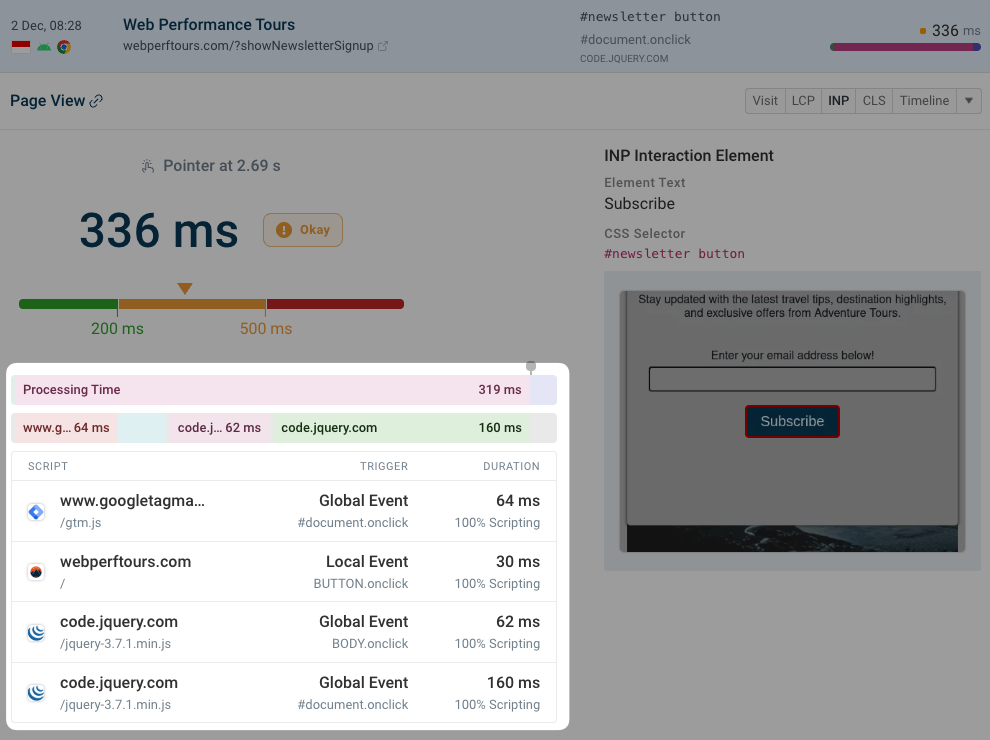Image resolution: width=990 pixels, height=740 pixels.
Task: Click the orange marker on the INP threshold scale
Action: [x=185, y=288]
